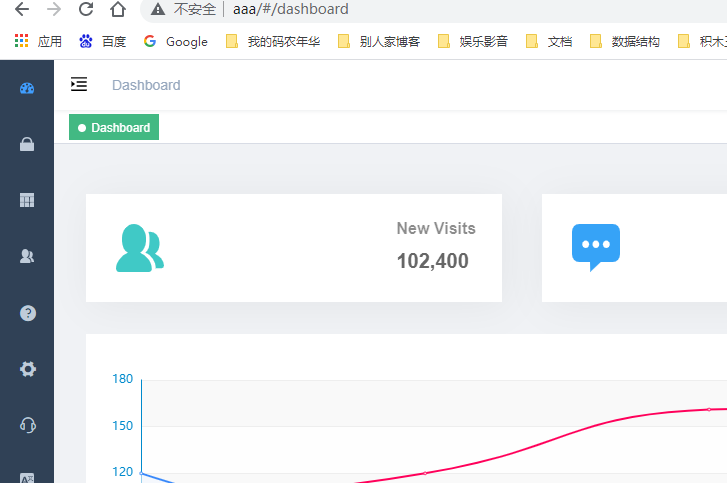Open the table grid sidebar icon
727x483 pixels.
tap(27, 200)
